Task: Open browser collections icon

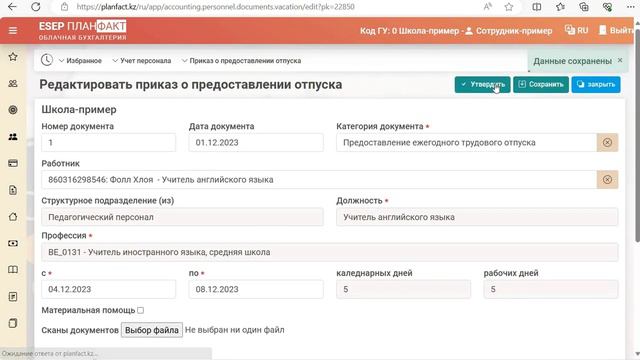Action: click(x=584, y=7)
